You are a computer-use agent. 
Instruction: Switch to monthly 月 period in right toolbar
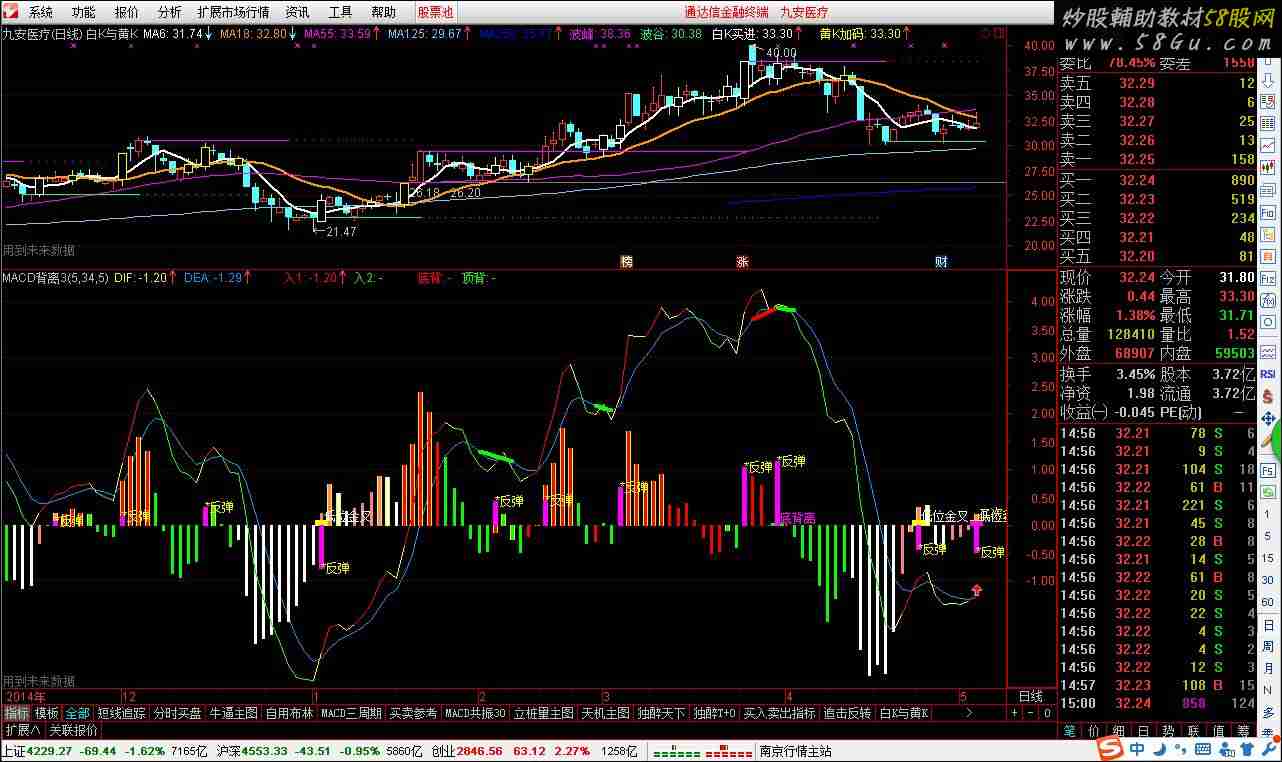click(1267, 668)
